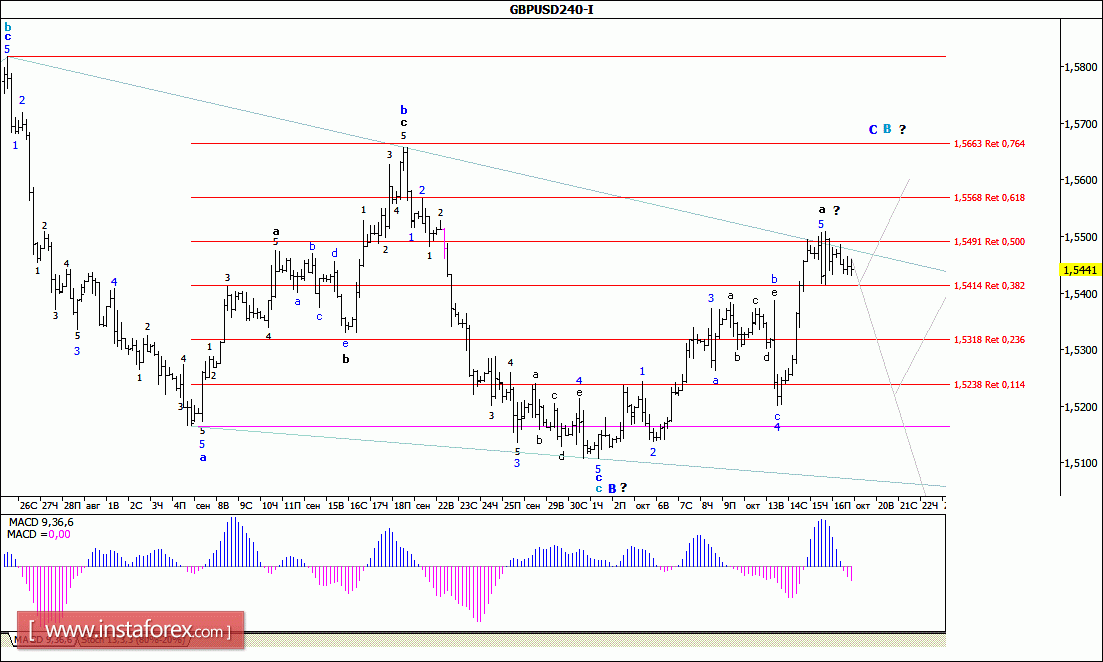Click the 18П date on time axis
1103x662 pixels.
point(402,505)
